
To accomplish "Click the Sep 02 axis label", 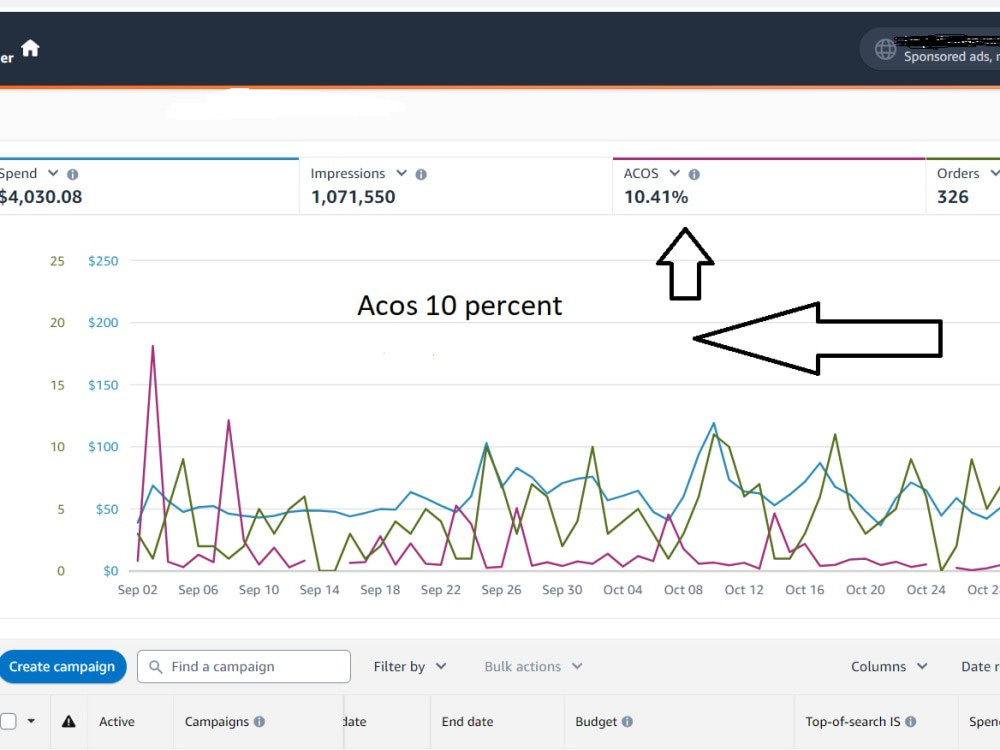I will click(x=137, y=590).
